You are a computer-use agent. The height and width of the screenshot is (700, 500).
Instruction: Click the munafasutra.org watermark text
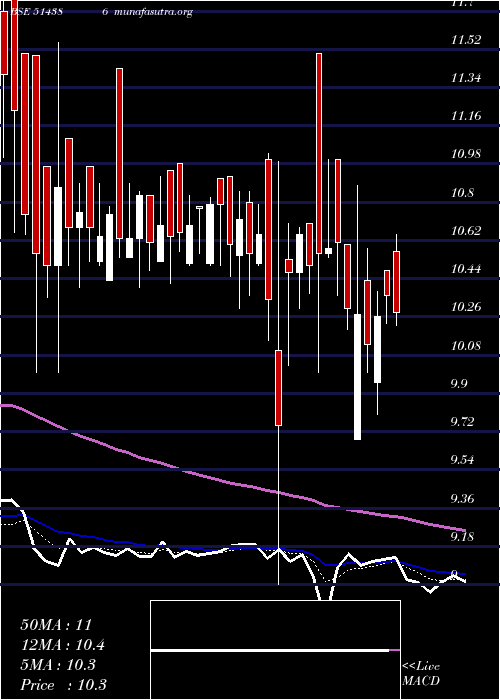click(x=153, y=12)
